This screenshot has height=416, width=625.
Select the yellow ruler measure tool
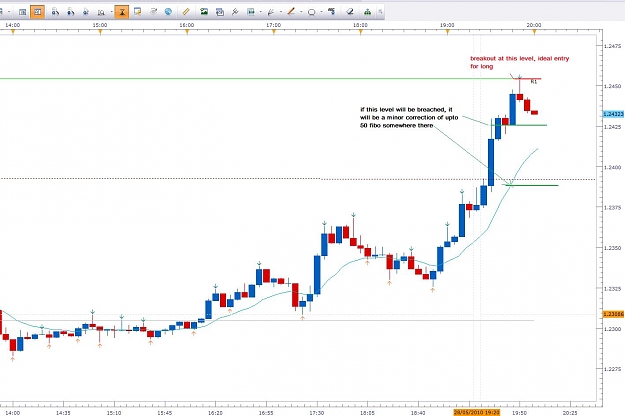pos(186,12)
